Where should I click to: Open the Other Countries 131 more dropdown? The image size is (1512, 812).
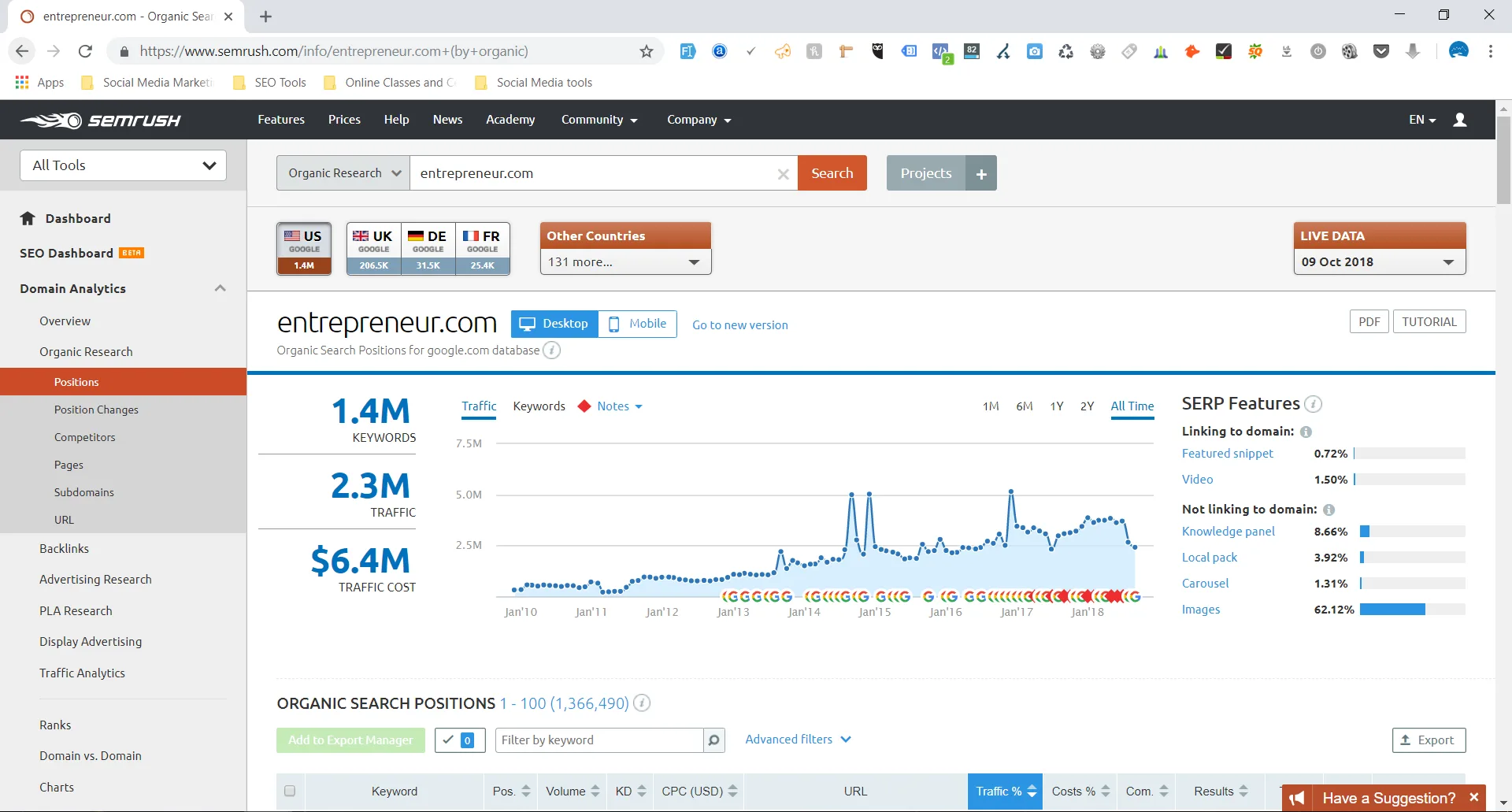[624, 261]
